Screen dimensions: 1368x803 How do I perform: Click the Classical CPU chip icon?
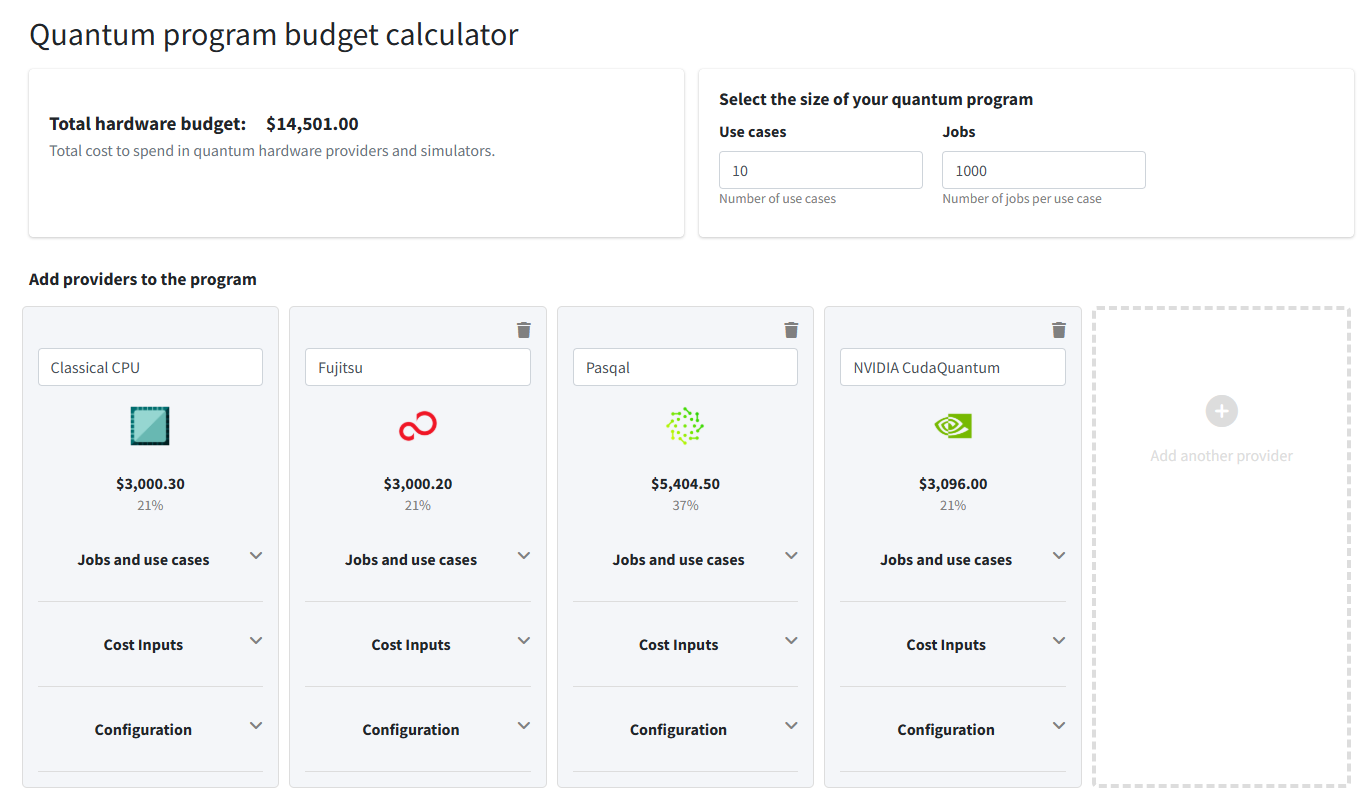click(x=150, y=426)
